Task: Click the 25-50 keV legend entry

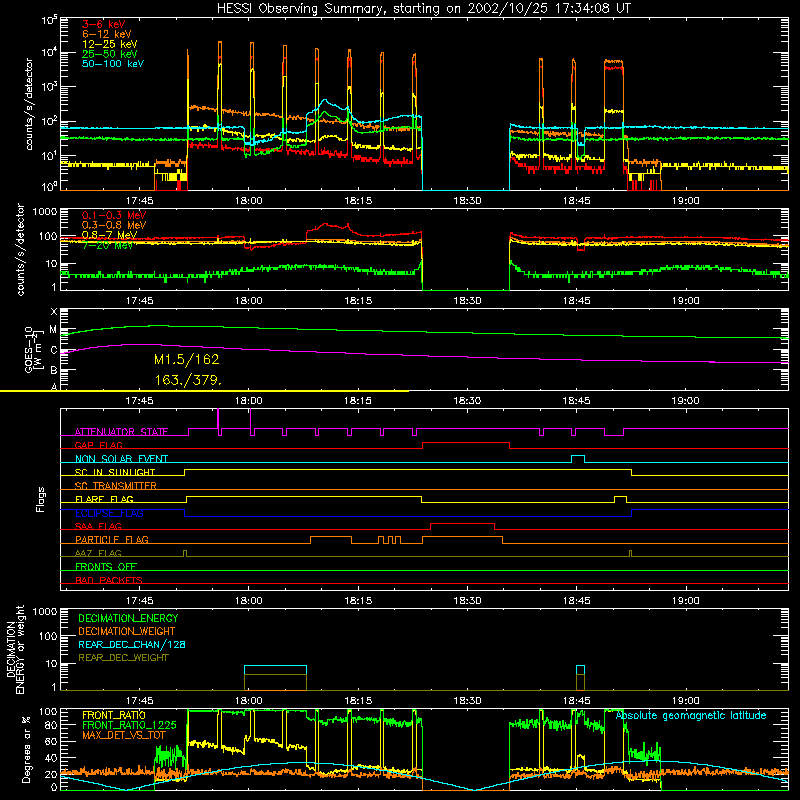Action: pos(110,54)
